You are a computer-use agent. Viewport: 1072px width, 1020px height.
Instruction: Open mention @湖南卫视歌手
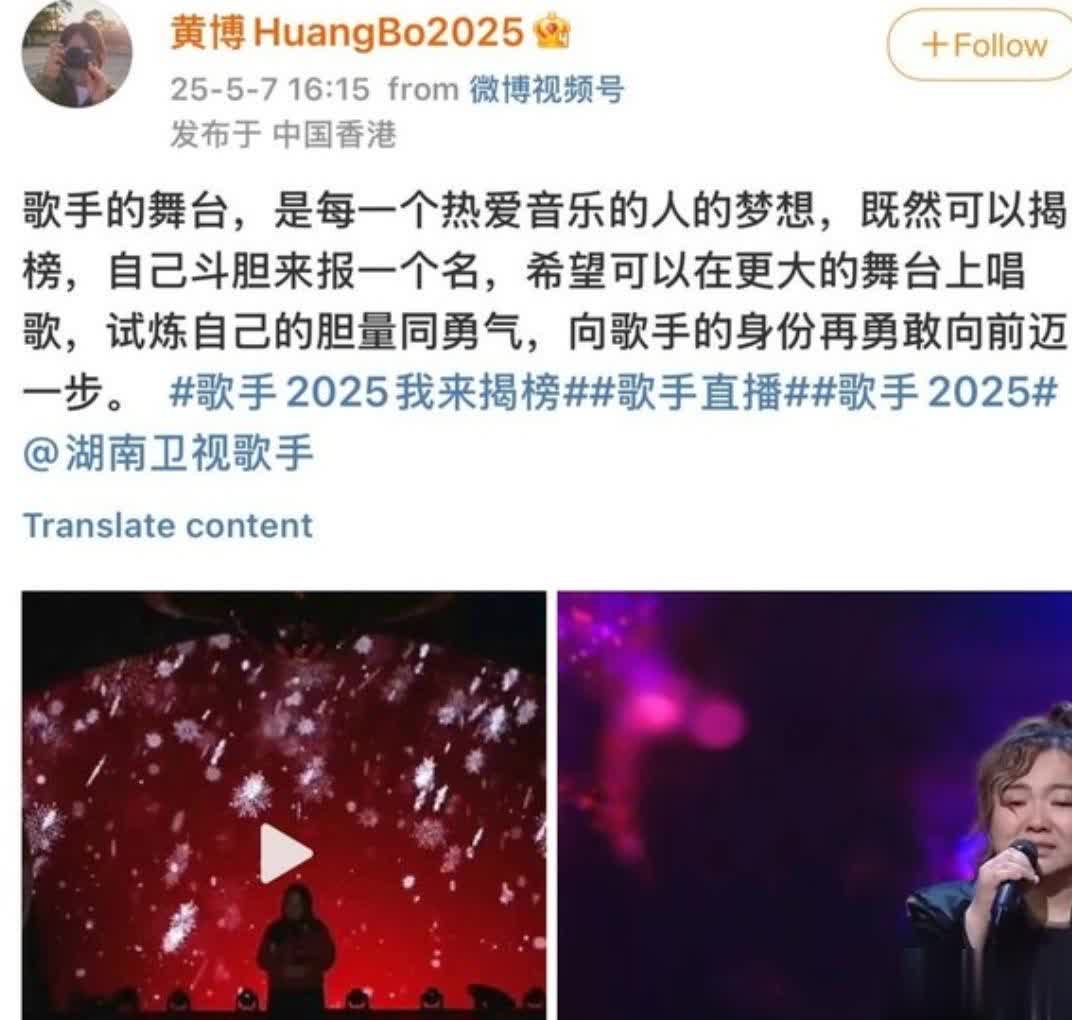click(168, 453)
